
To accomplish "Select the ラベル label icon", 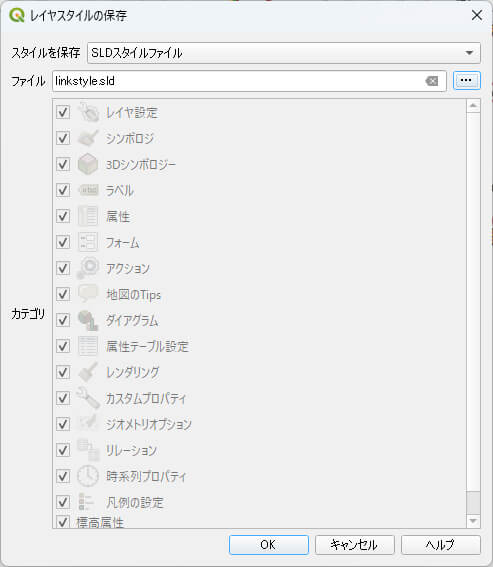I will tap(88, 190).
